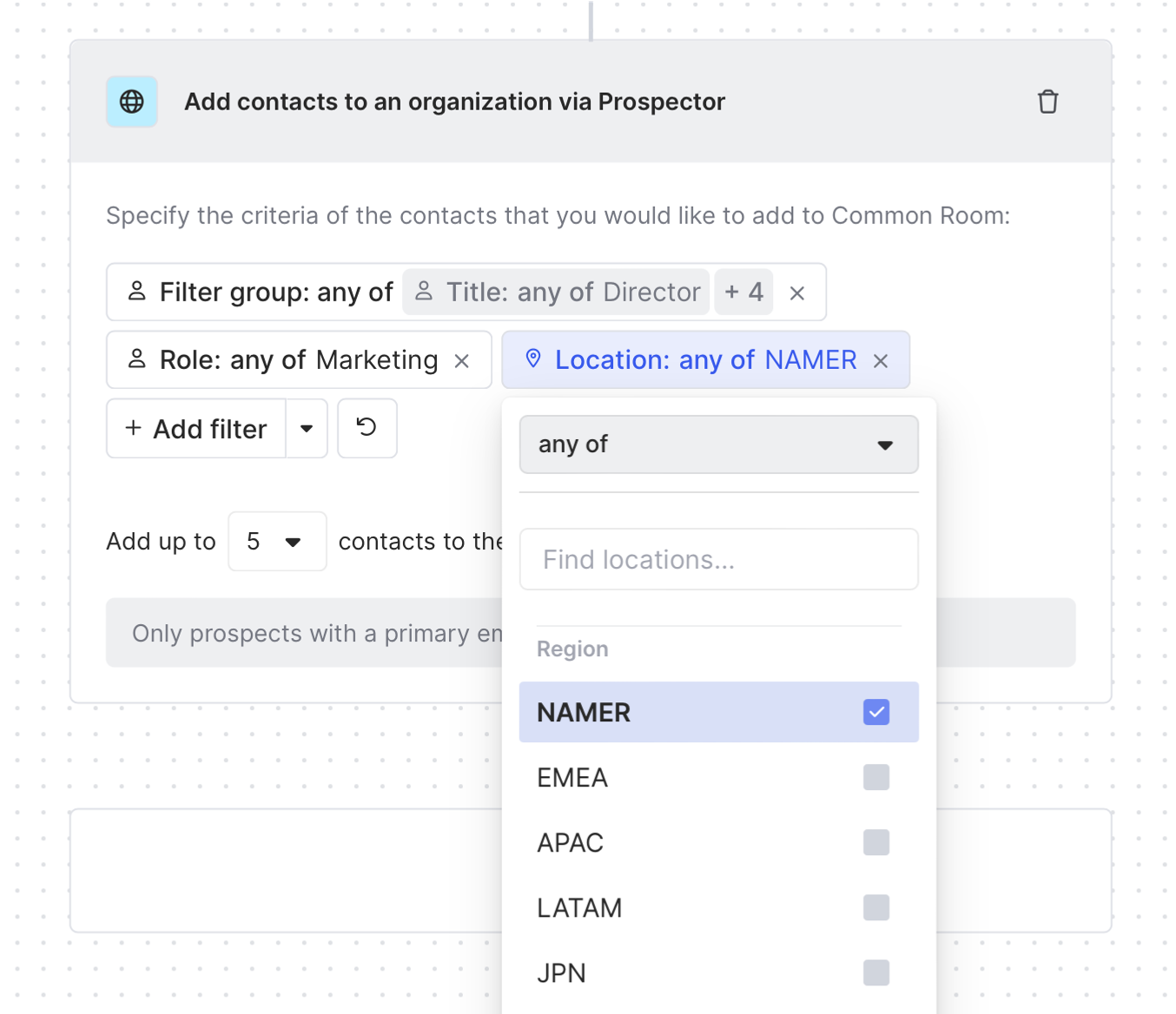Open the 'any of' operator dropdown

(x=718, y=444)
